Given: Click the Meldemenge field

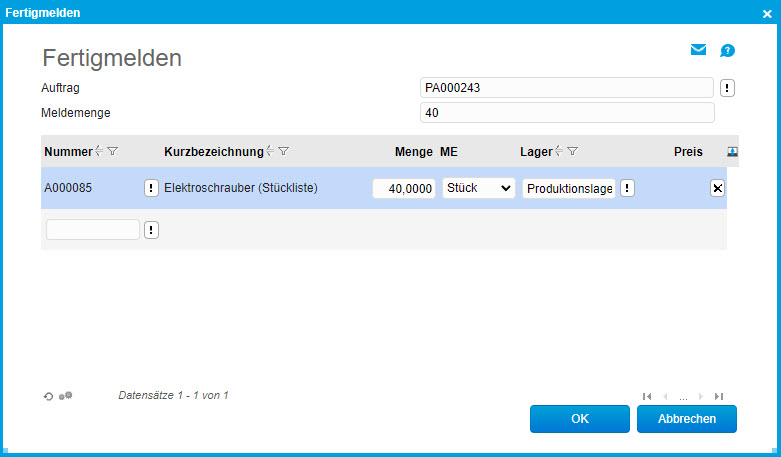Looking at the screenshot, I should tap(567, 113).
